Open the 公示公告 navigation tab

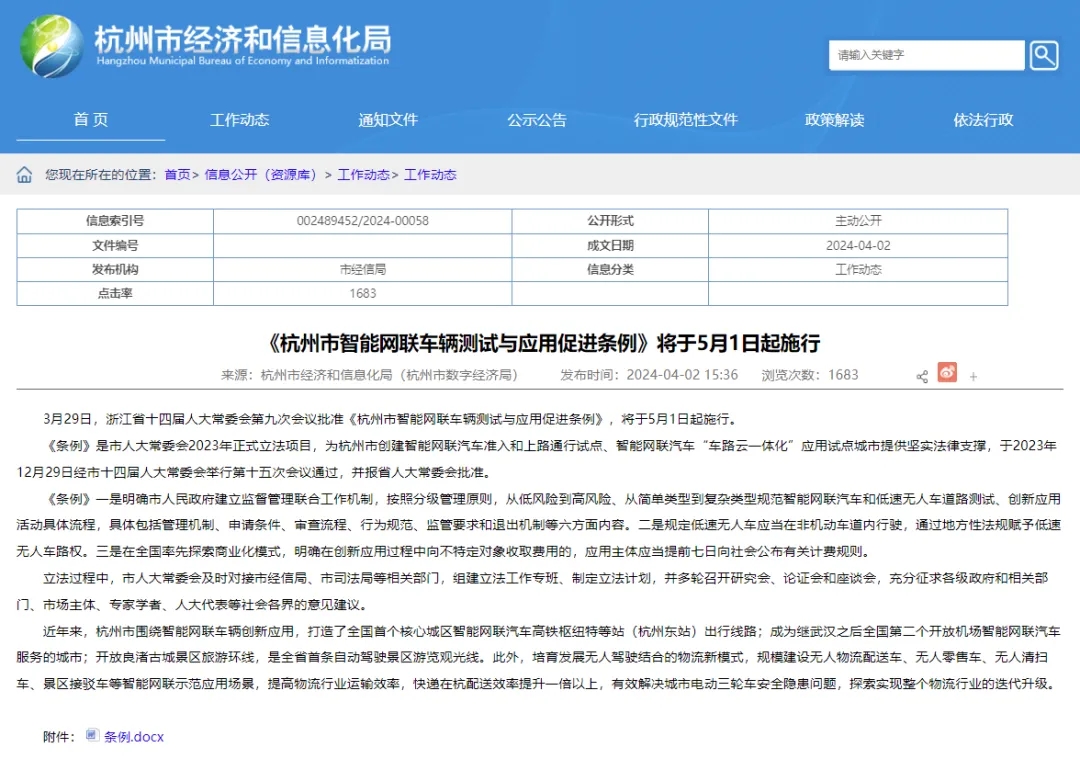coord(537,120)
